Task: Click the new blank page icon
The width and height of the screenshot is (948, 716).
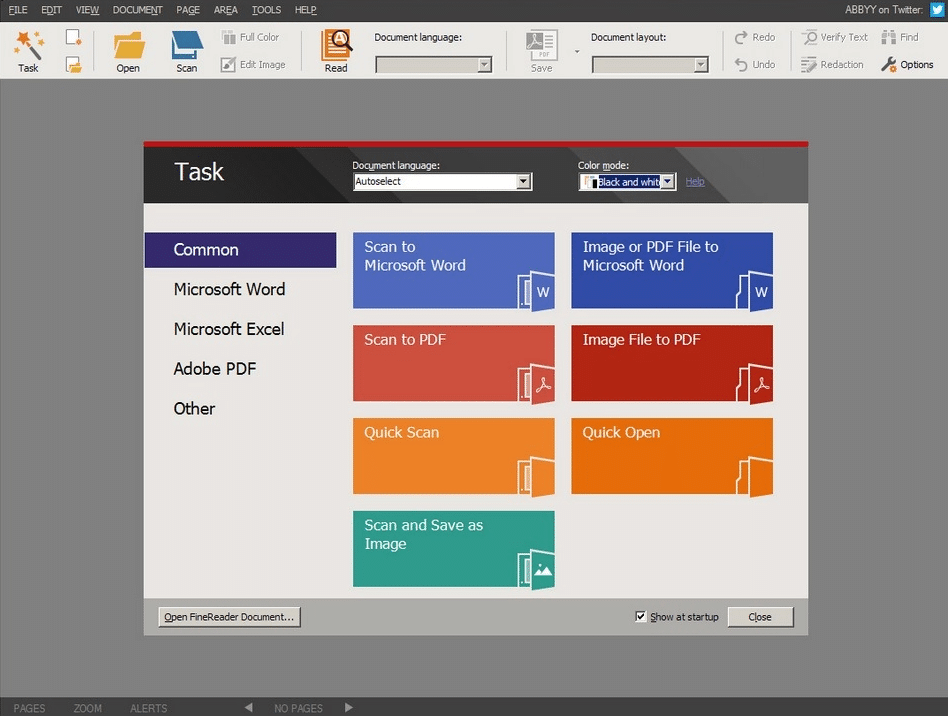Action: [73, 37]
